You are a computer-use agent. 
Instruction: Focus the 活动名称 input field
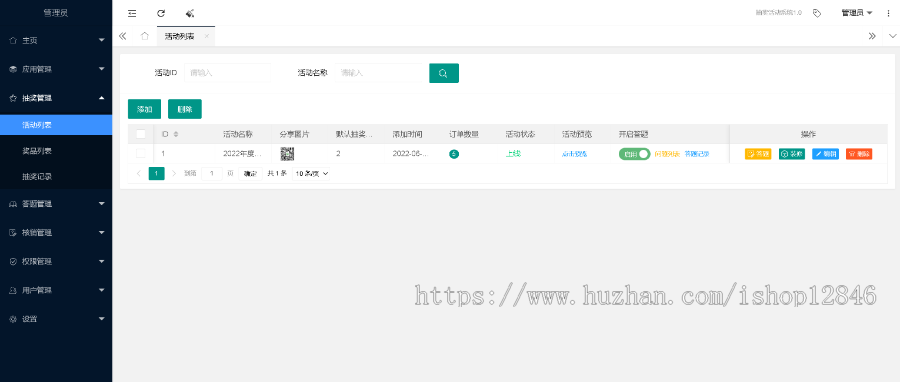[379, 73]
